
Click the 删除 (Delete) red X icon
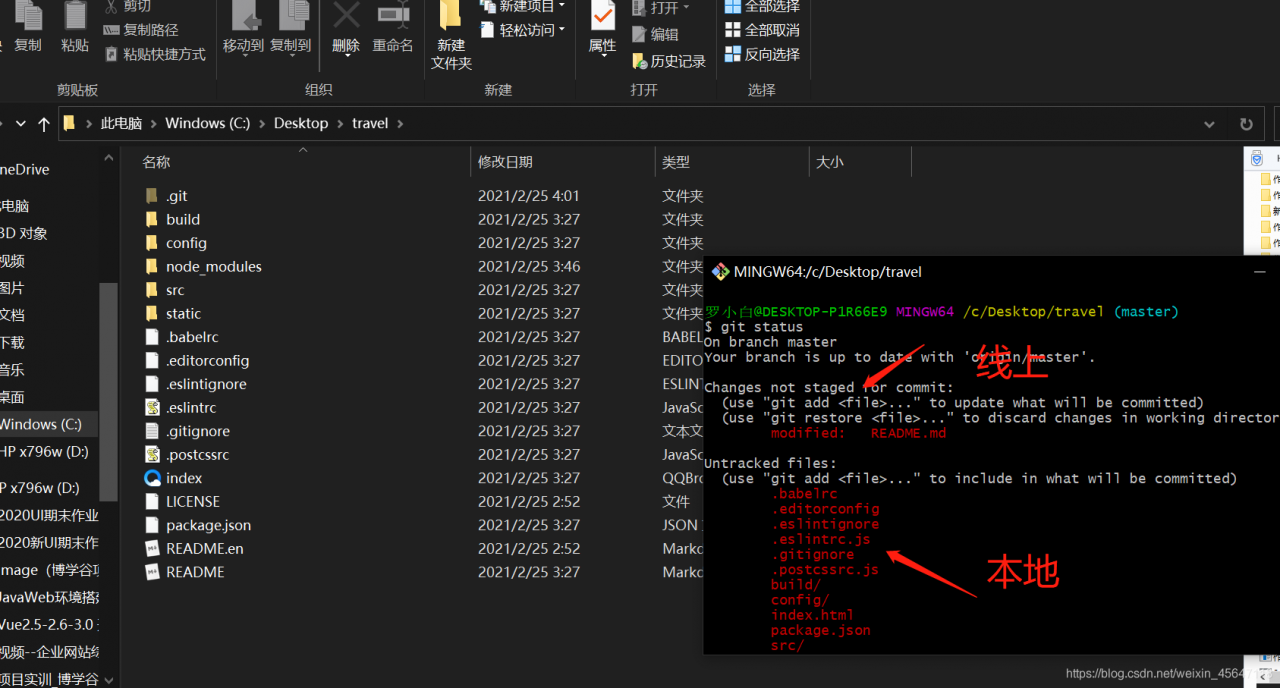pyautogui.click(x=346, y=15)
